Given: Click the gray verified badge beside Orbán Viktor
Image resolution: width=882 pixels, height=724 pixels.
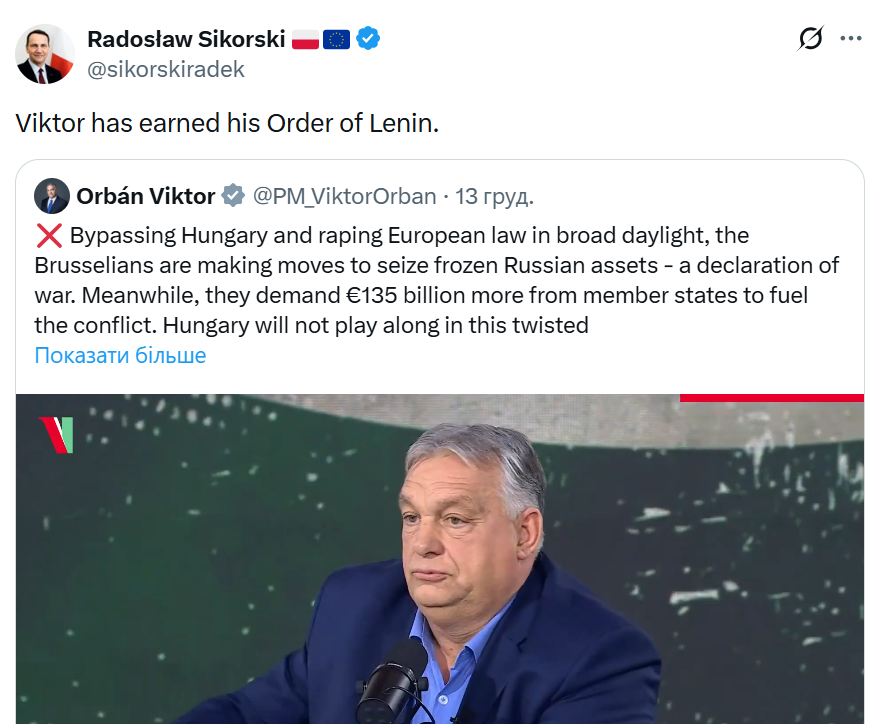Looking at the screenshot, I should pos(233,196).
